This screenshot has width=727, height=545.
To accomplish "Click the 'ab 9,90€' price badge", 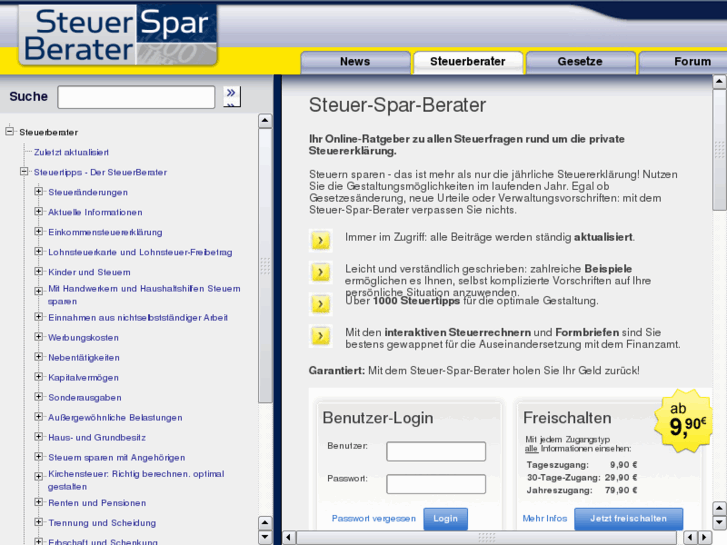I will (x=684, y=421).
